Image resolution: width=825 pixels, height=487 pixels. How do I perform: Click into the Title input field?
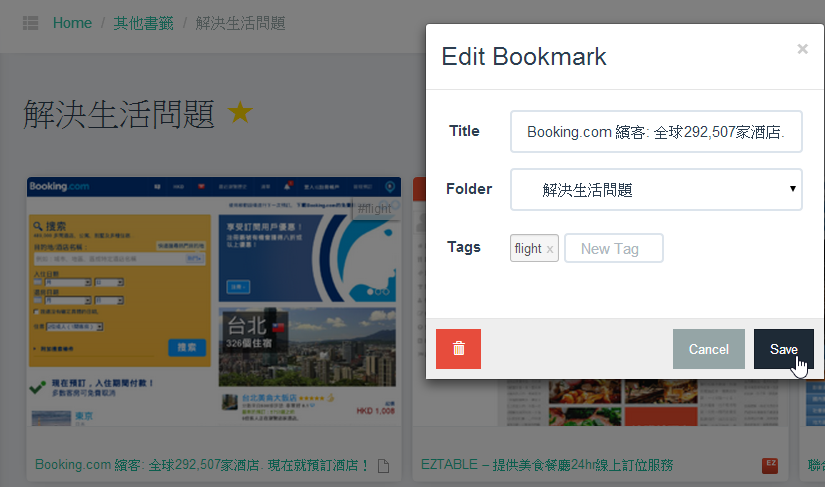[656, 131]
